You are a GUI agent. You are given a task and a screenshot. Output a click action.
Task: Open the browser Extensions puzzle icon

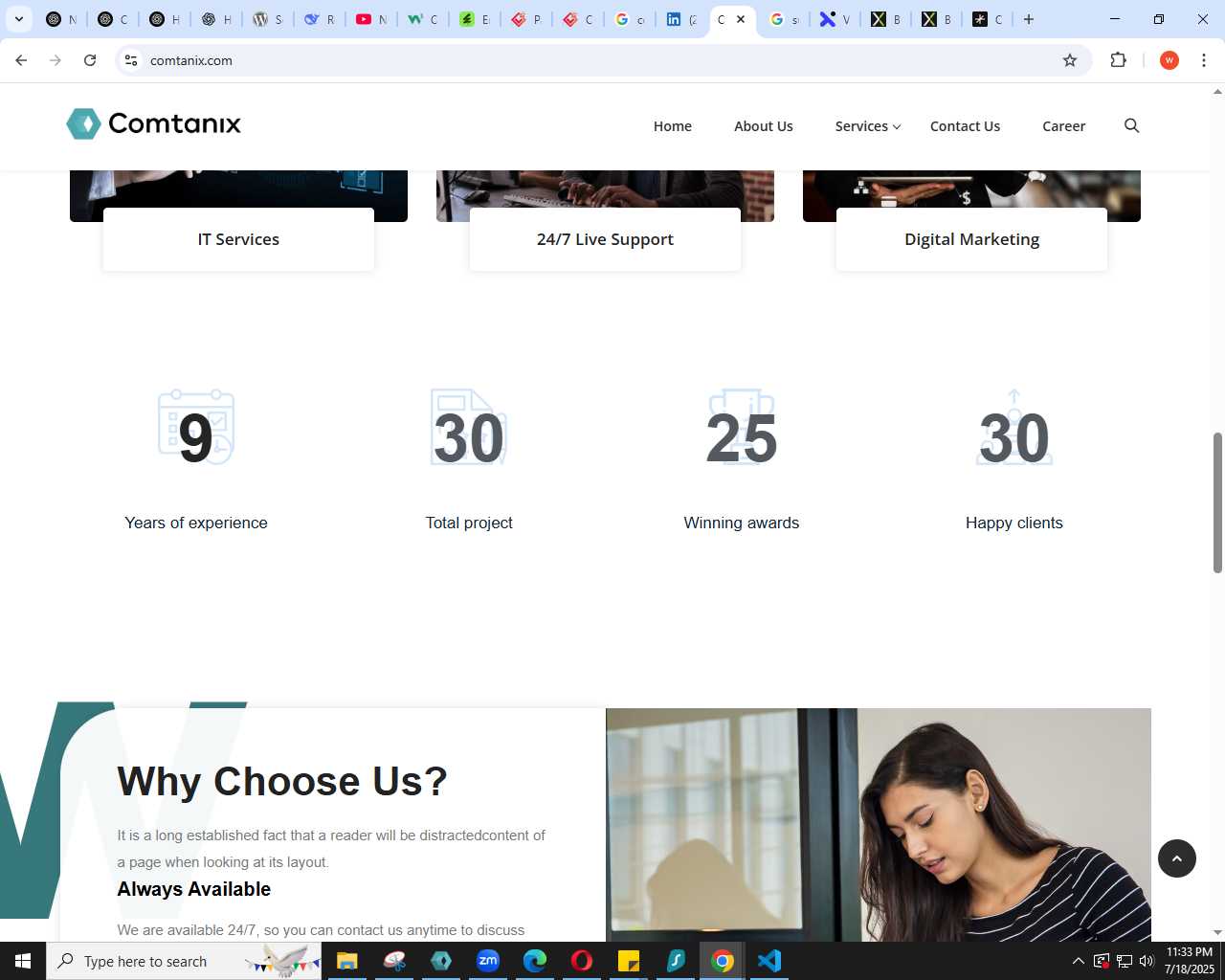1118,60
